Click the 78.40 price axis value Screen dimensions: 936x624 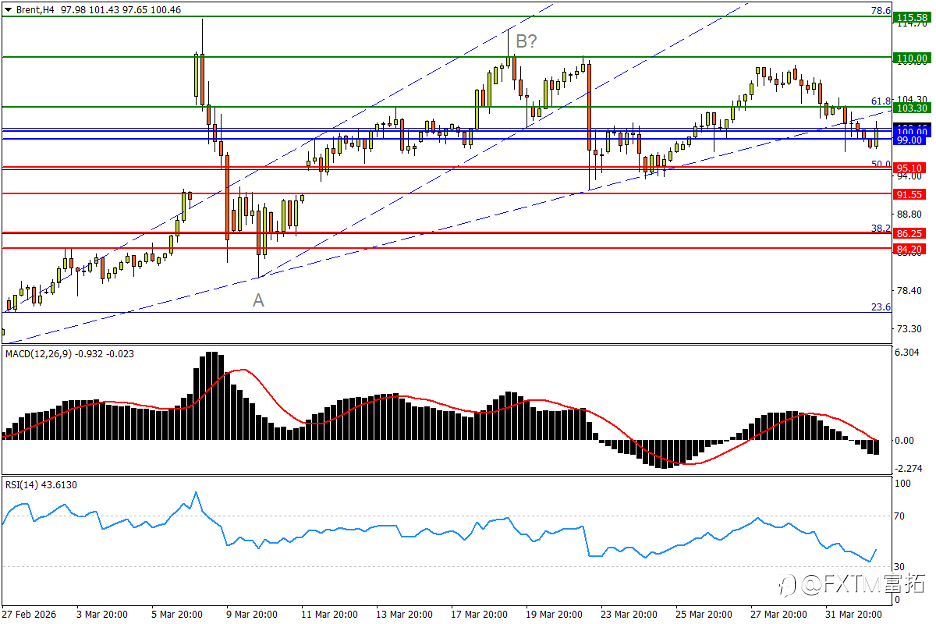909,290
